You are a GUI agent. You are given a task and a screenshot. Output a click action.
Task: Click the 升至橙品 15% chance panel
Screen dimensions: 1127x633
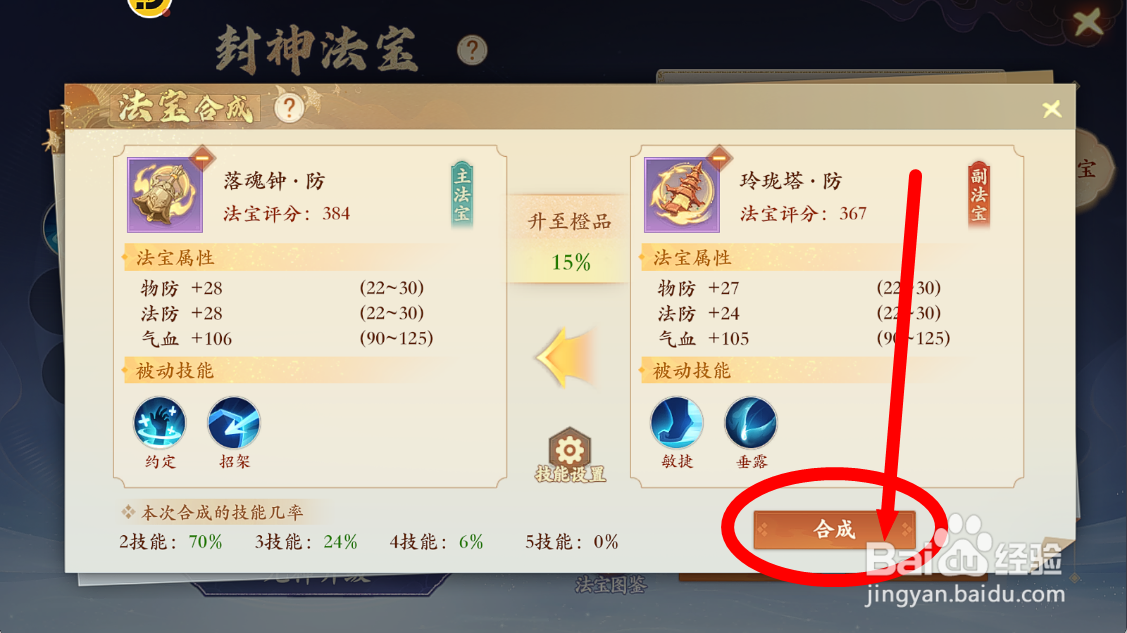pyautogui.click(x=569, y=239)
